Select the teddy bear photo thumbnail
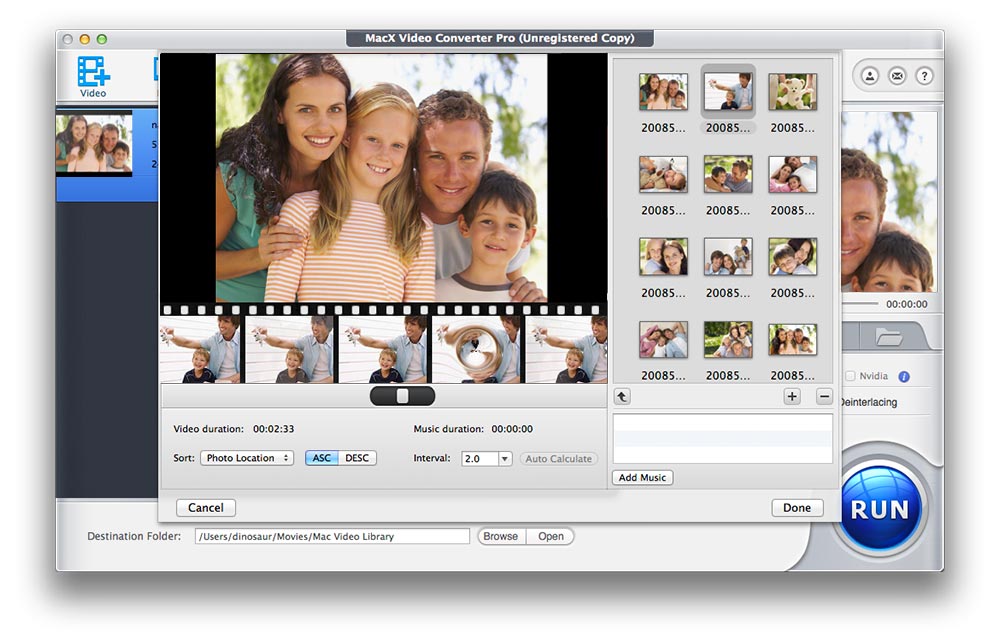The width and height of the screenshot is (1000, 639). click(x=792, y=92)
